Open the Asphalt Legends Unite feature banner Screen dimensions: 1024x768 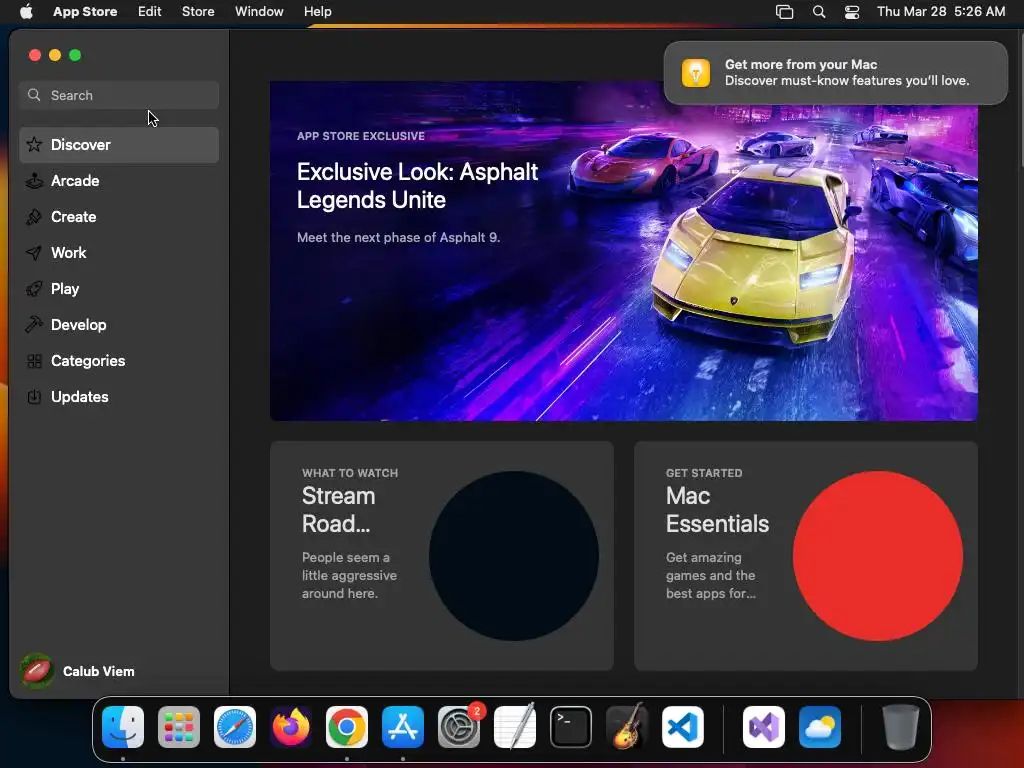(x=624, y=251)
